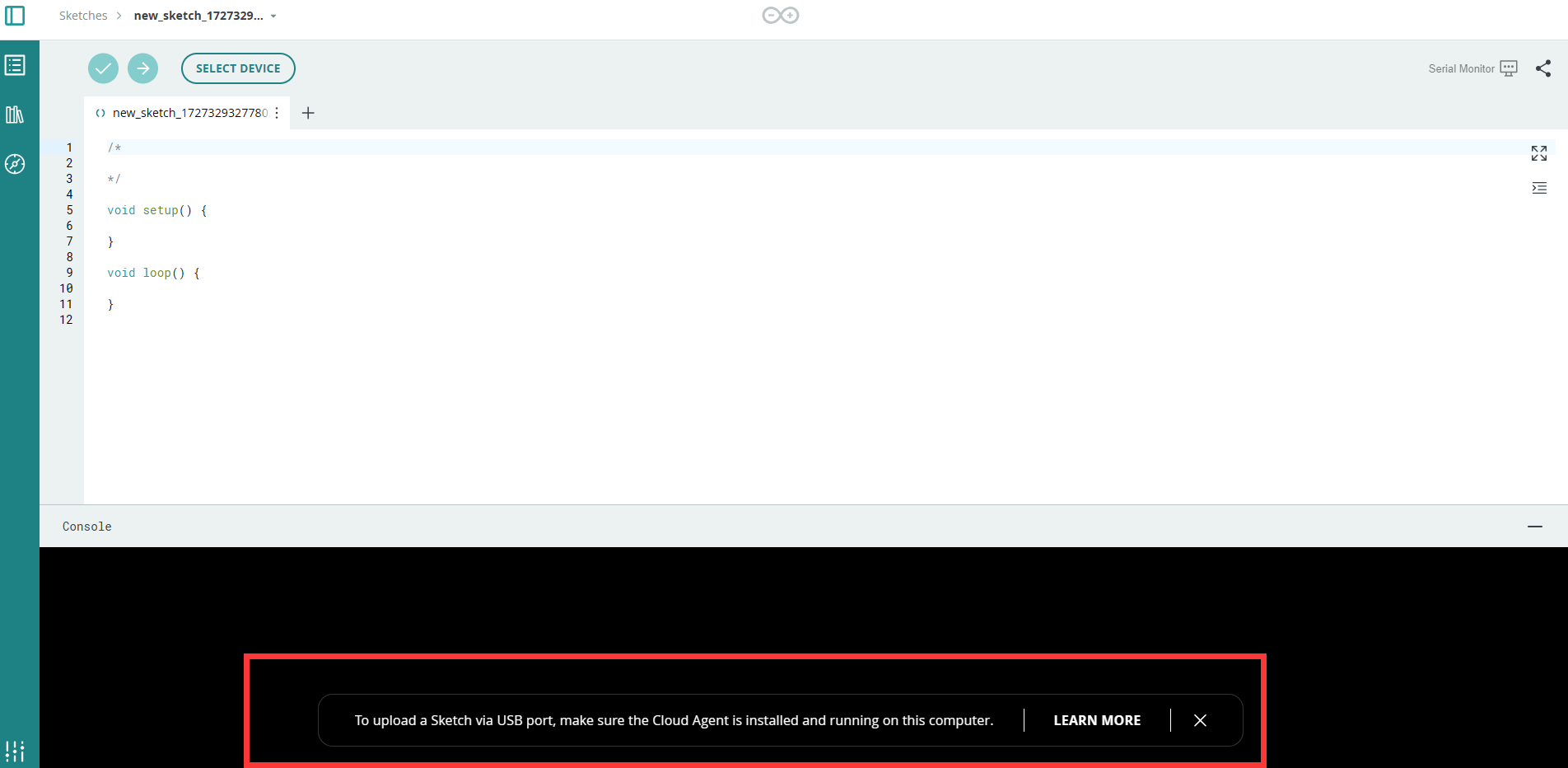Viewport: 1568px width, 768px height.
Task: Open the Libraries sidebar icon
Action: point(15,115)
